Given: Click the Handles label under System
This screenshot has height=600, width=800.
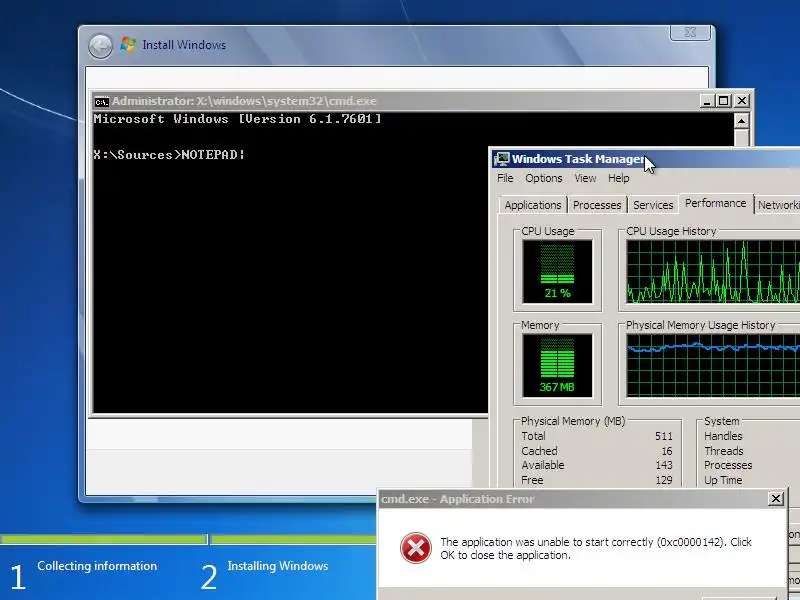Looking at the screenshot, I should (723, 436).
